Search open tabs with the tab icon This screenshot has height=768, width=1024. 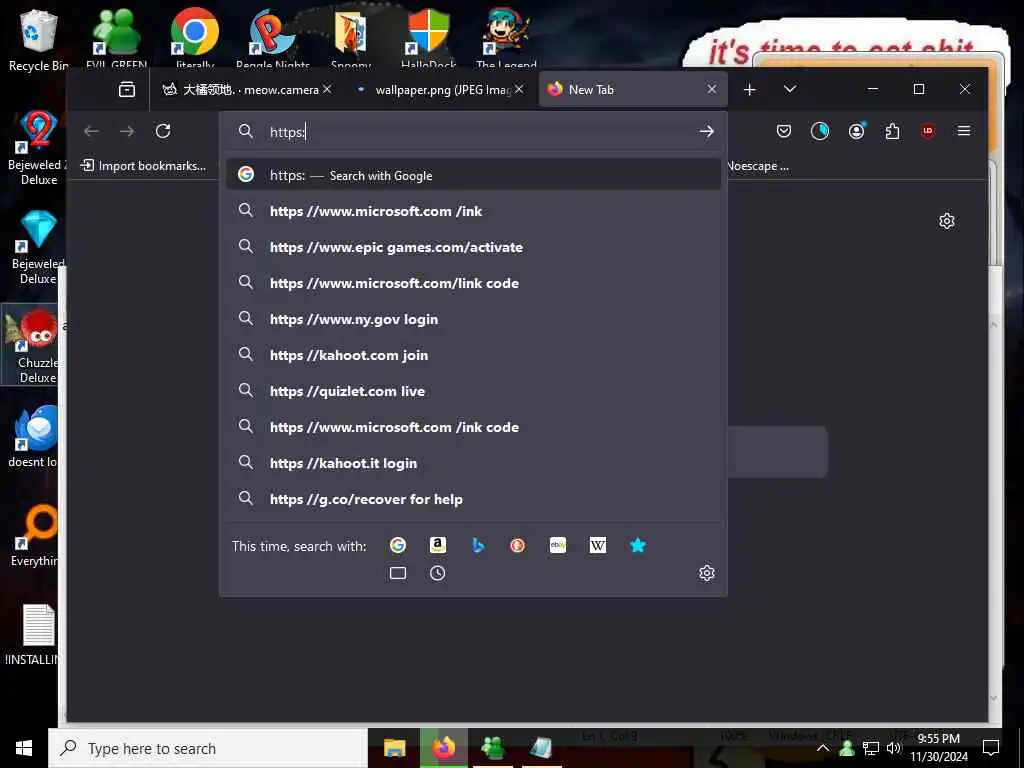tap(398, 573)
